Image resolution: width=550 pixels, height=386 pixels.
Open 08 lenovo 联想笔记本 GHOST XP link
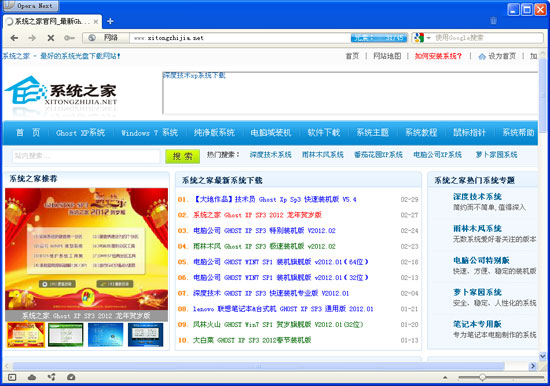283,309
